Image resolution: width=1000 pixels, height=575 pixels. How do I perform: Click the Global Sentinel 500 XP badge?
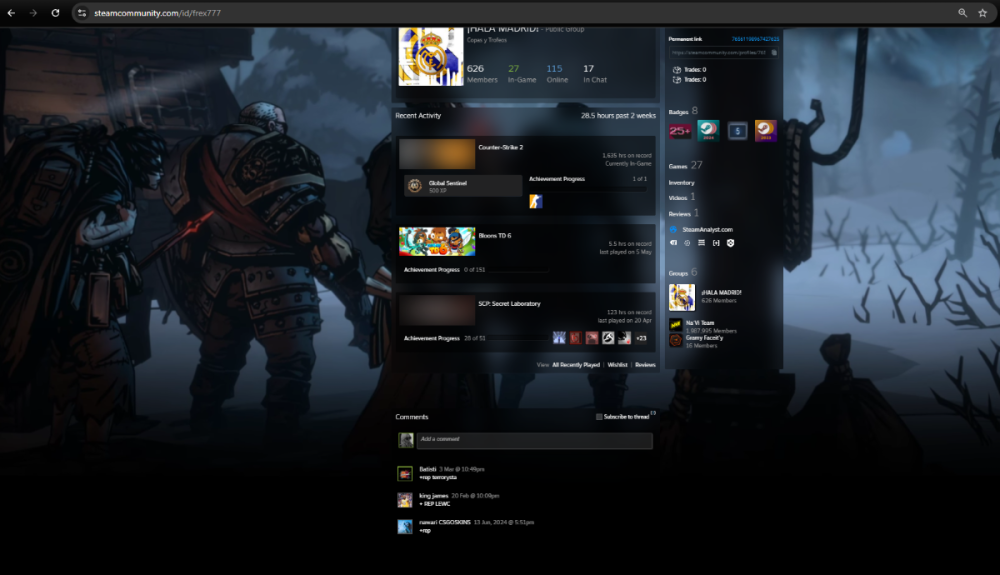point(463,186)
